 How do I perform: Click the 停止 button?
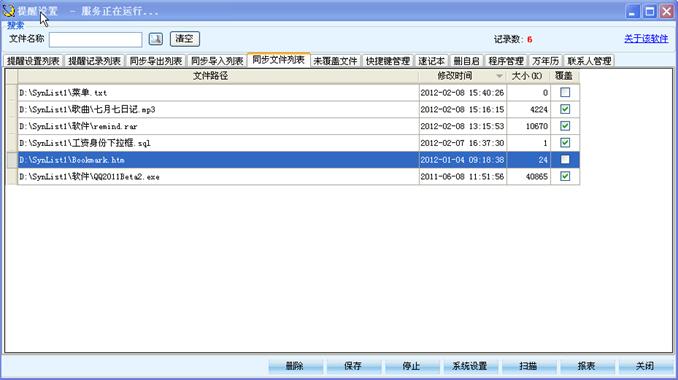coord(412,366)
